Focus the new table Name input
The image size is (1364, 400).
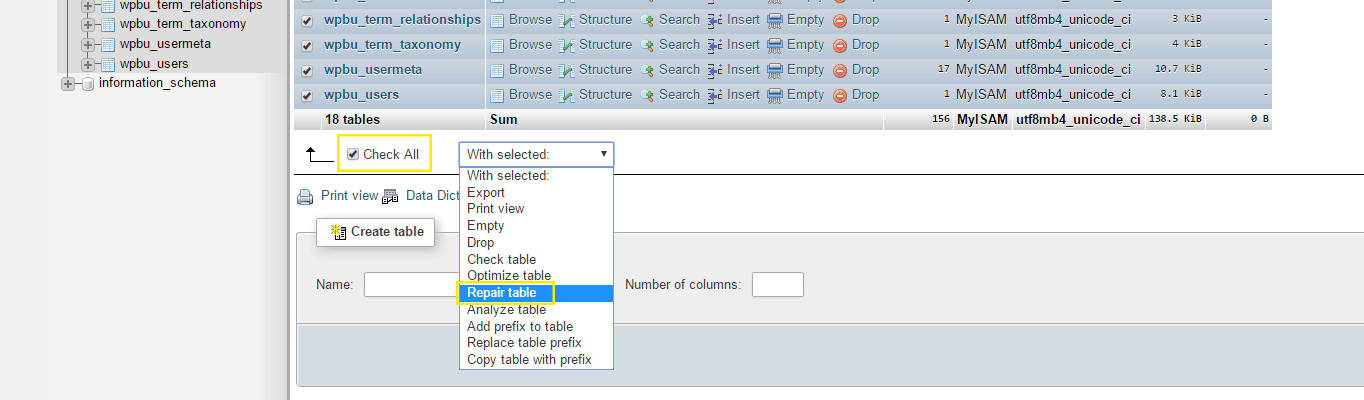[x=411, y=285]
